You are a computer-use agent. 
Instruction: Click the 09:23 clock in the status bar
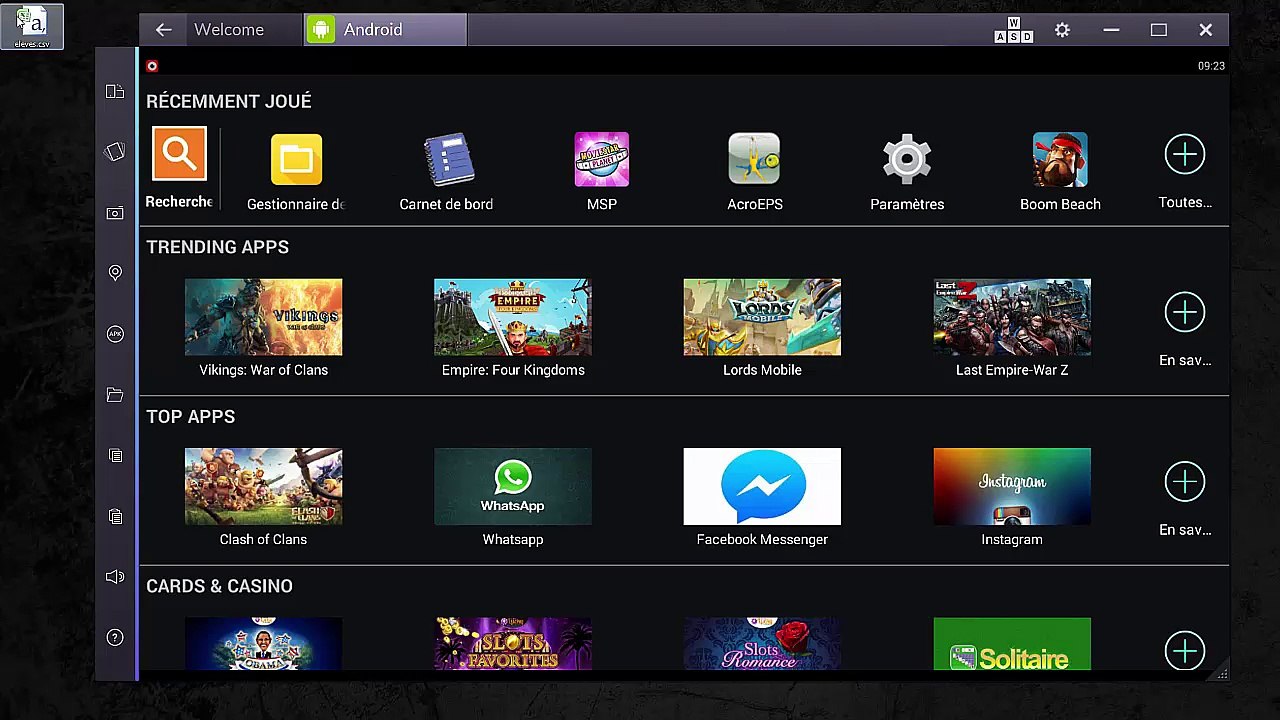tap(1211, 66)
